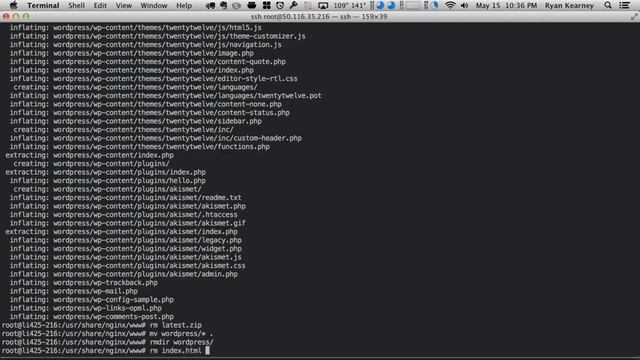
Task: Open the Shell menu
Action: pos(76,5)
